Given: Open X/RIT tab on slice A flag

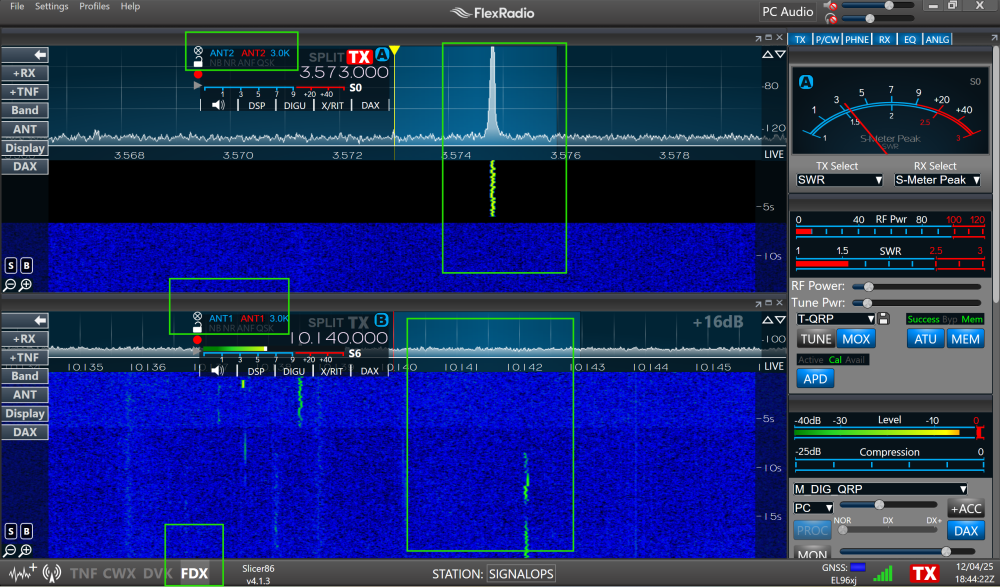Looking at the screenshot, I should point(332,105).
